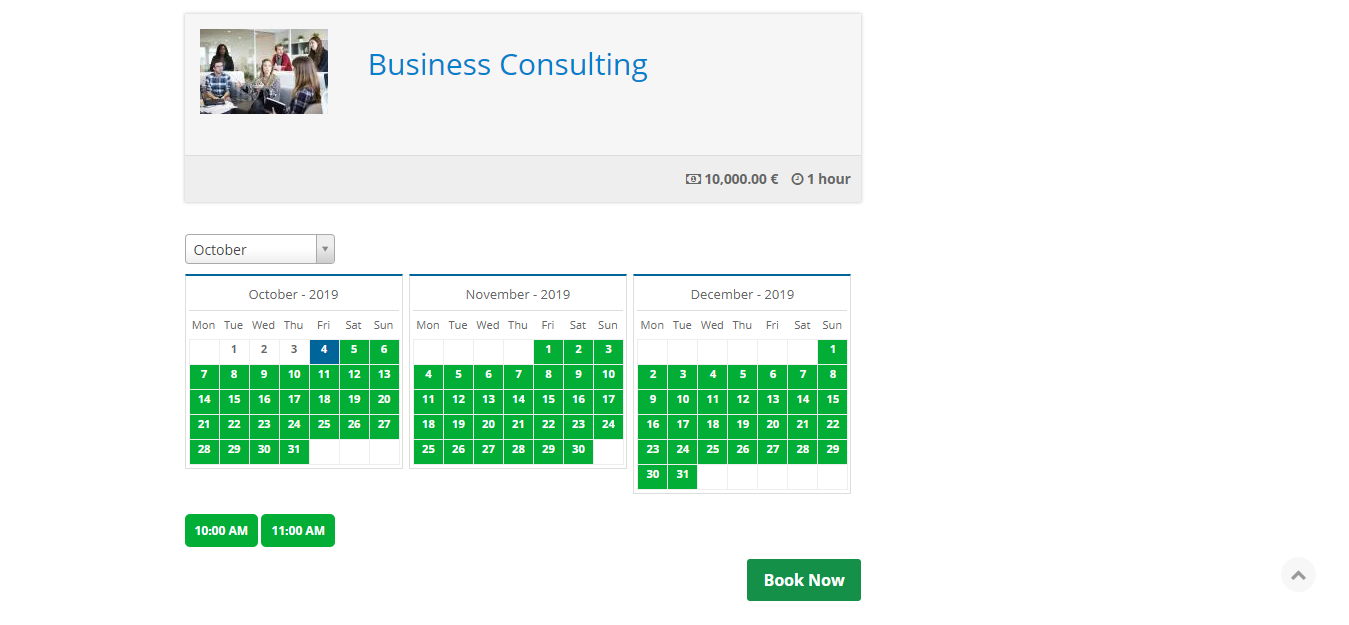Viewport: 1349px width, 625px height.
Task: Open the month dropdown arrow
Action: click(325, 249)
